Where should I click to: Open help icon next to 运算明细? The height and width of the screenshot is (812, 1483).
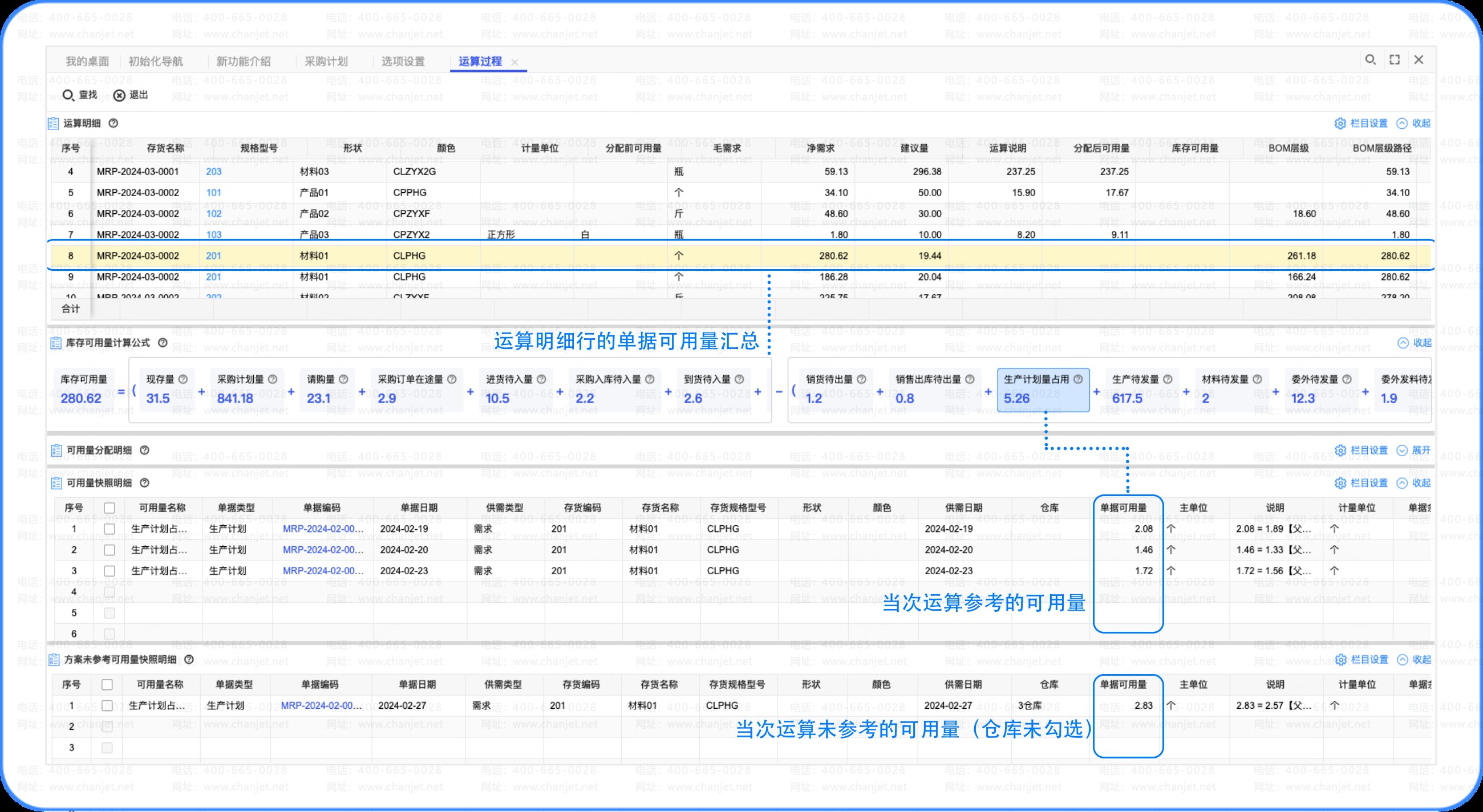[x=114, y=123]
